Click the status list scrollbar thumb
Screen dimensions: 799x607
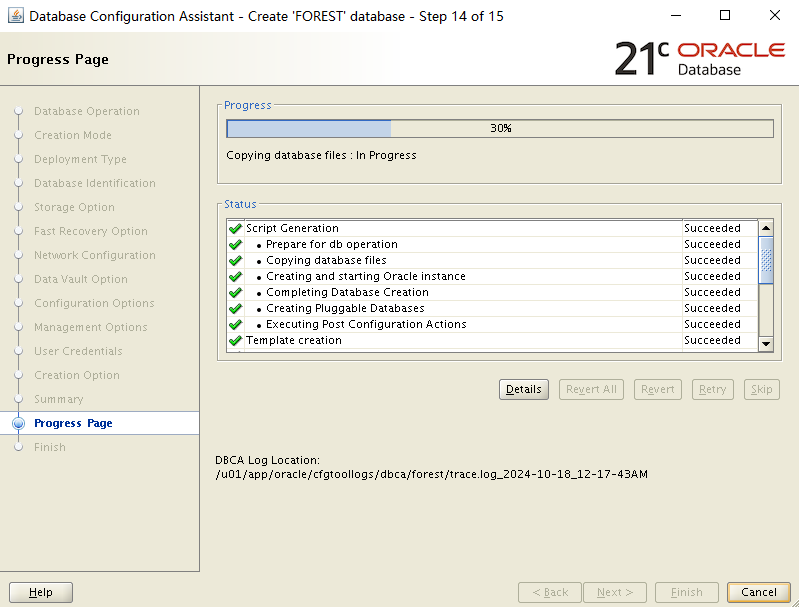(766, 260)
